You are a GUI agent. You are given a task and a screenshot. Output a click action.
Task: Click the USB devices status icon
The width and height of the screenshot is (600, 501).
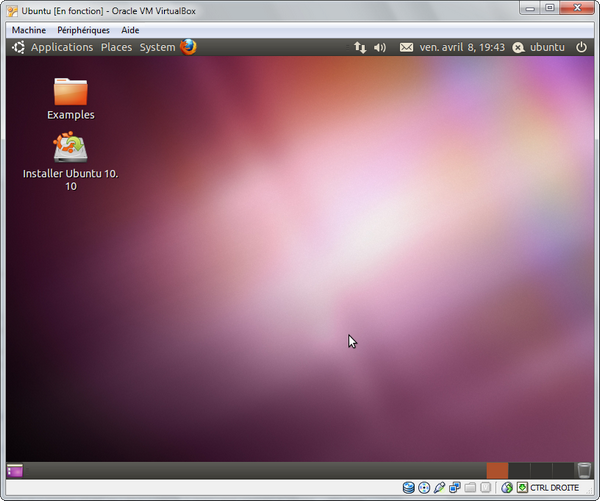coord(439,488)
